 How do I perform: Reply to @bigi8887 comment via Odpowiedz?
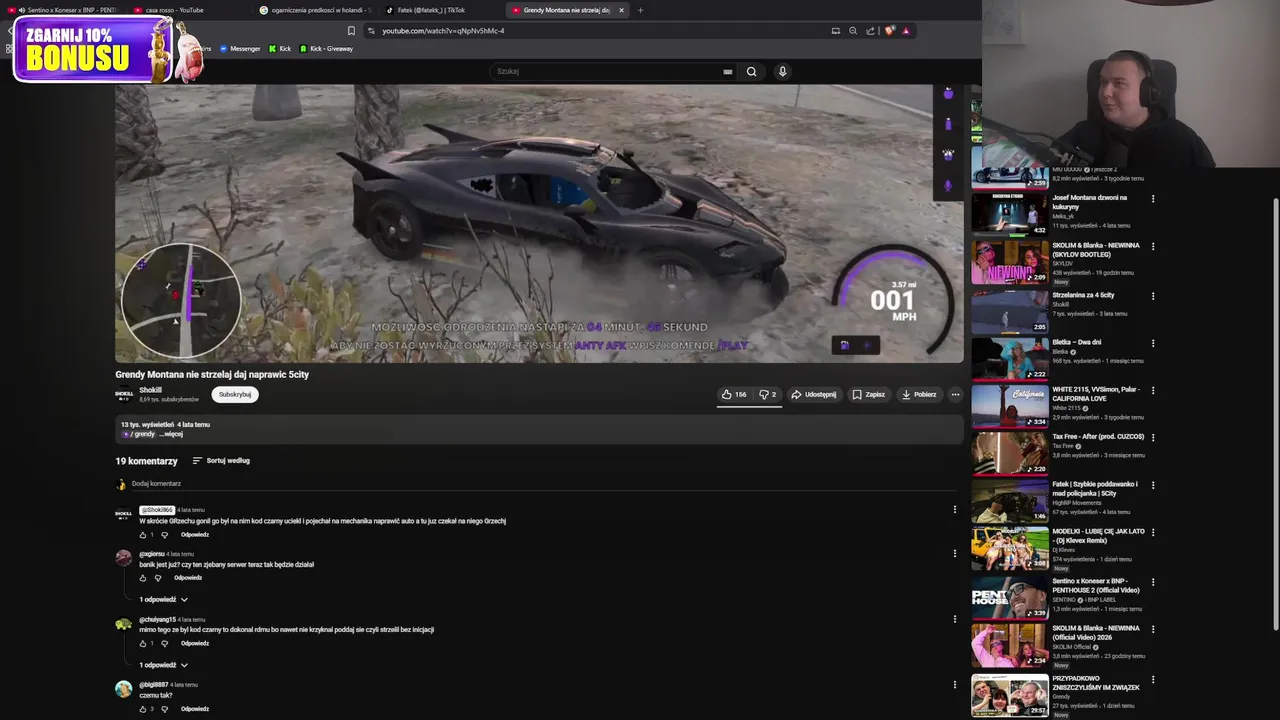195,709
